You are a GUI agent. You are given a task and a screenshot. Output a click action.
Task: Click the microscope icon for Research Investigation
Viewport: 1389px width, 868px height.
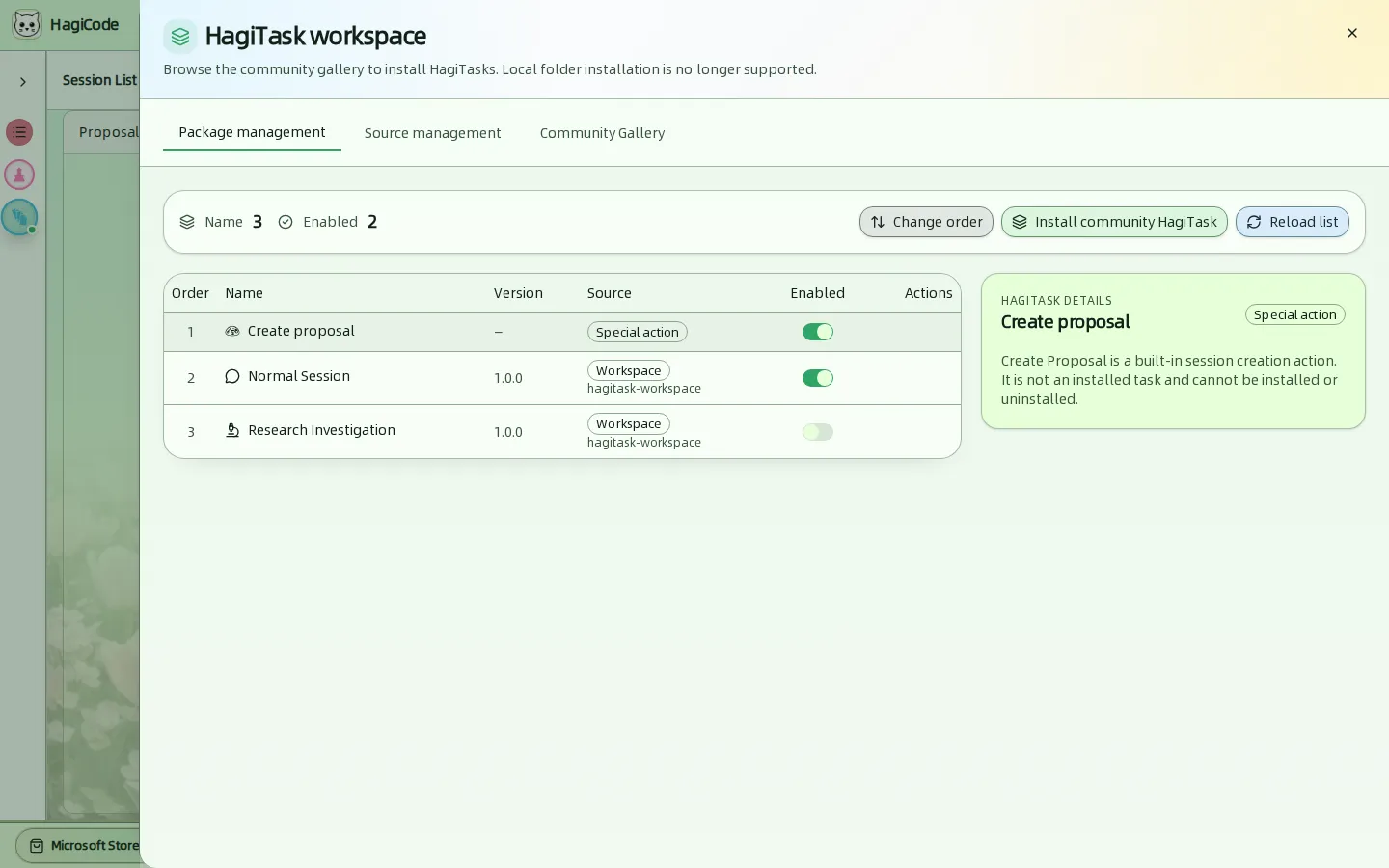(232, 430)
